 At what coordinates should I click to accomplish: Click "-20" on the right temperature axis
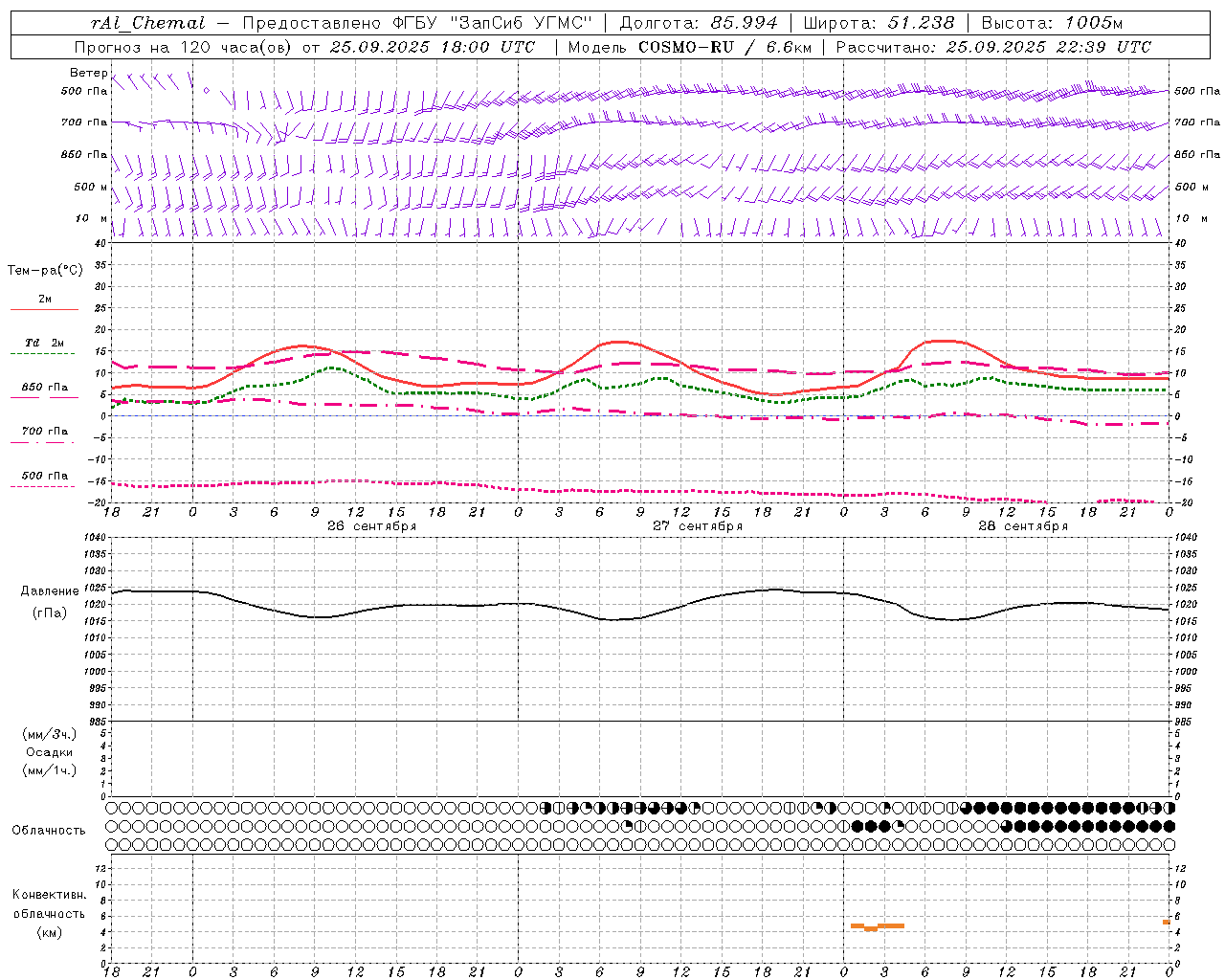pyautogui.click(x=1182, y=502)
